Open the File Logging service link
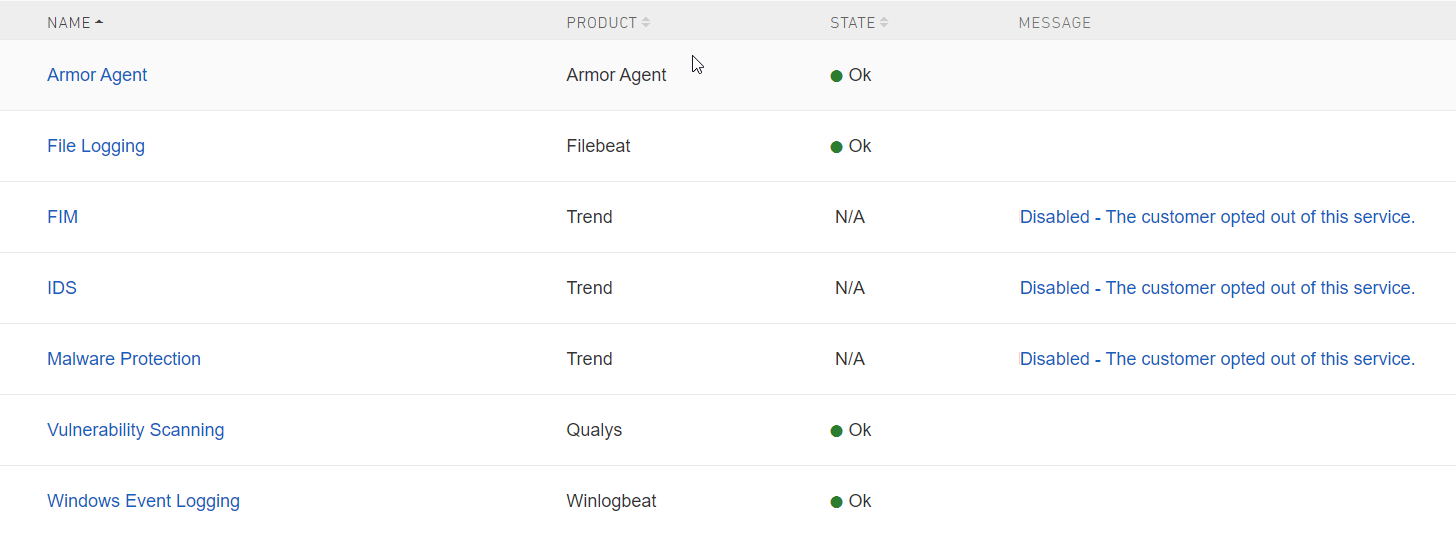This screenshot has width=1456, height=556. [x=96, y=146]
